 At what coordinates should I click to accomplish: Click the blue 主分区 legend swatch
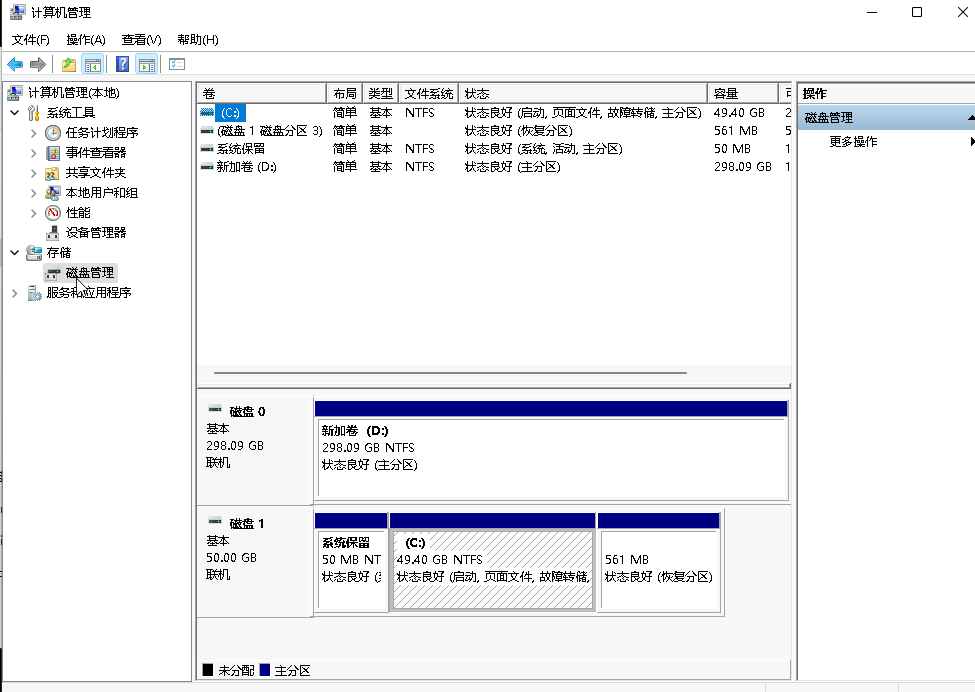[265, 670]
